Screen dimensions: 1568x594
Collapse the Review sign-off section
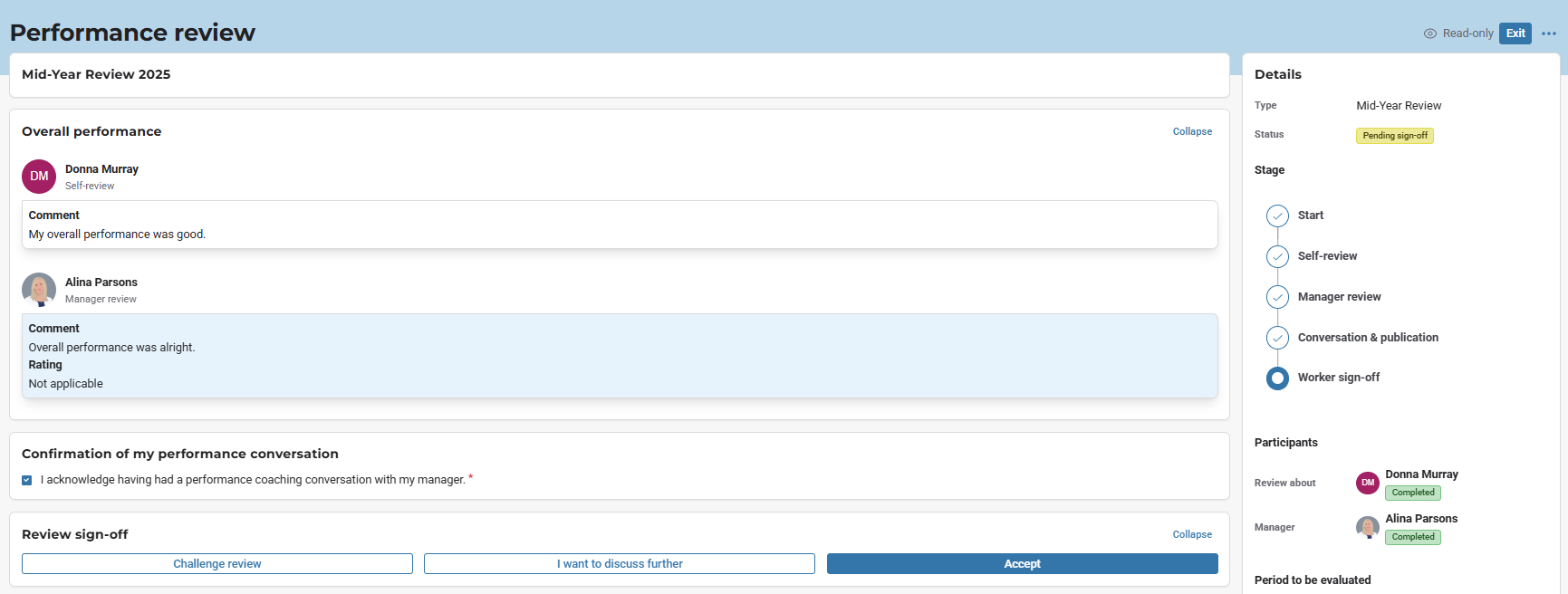click(x=1192, y=534)
